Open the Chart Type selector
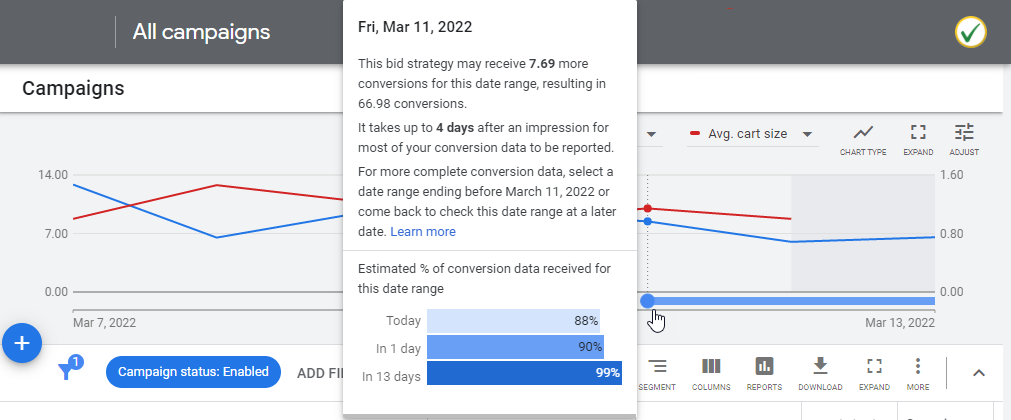This screenshot has height=420, width=1011. (x=863, y=141)
